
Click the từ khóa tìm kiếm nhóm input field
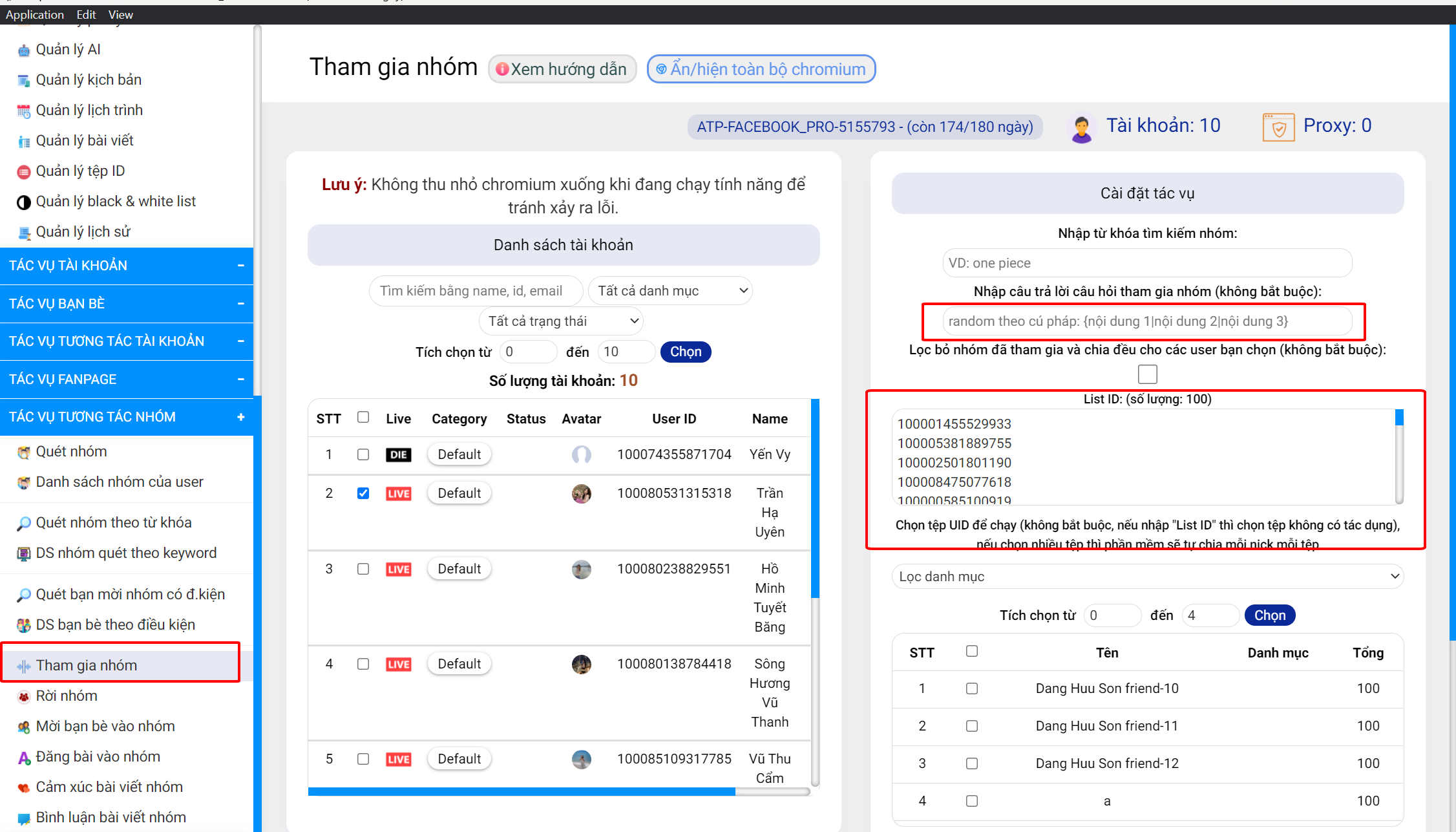point(1147,263)
